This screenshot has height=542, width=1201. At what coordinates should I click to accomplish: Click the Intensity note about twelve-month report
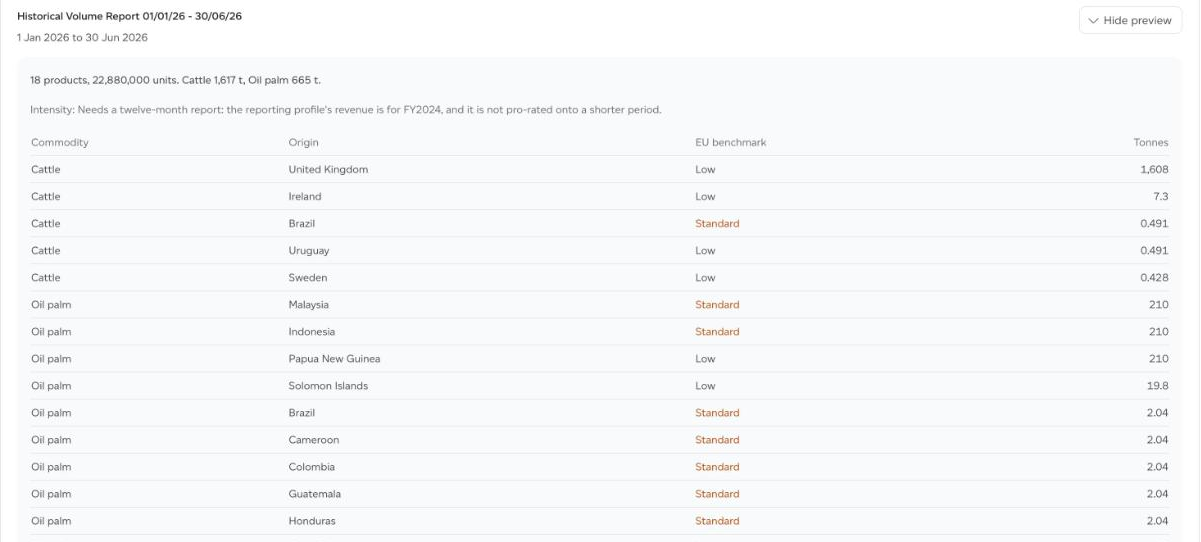[346, 110]
